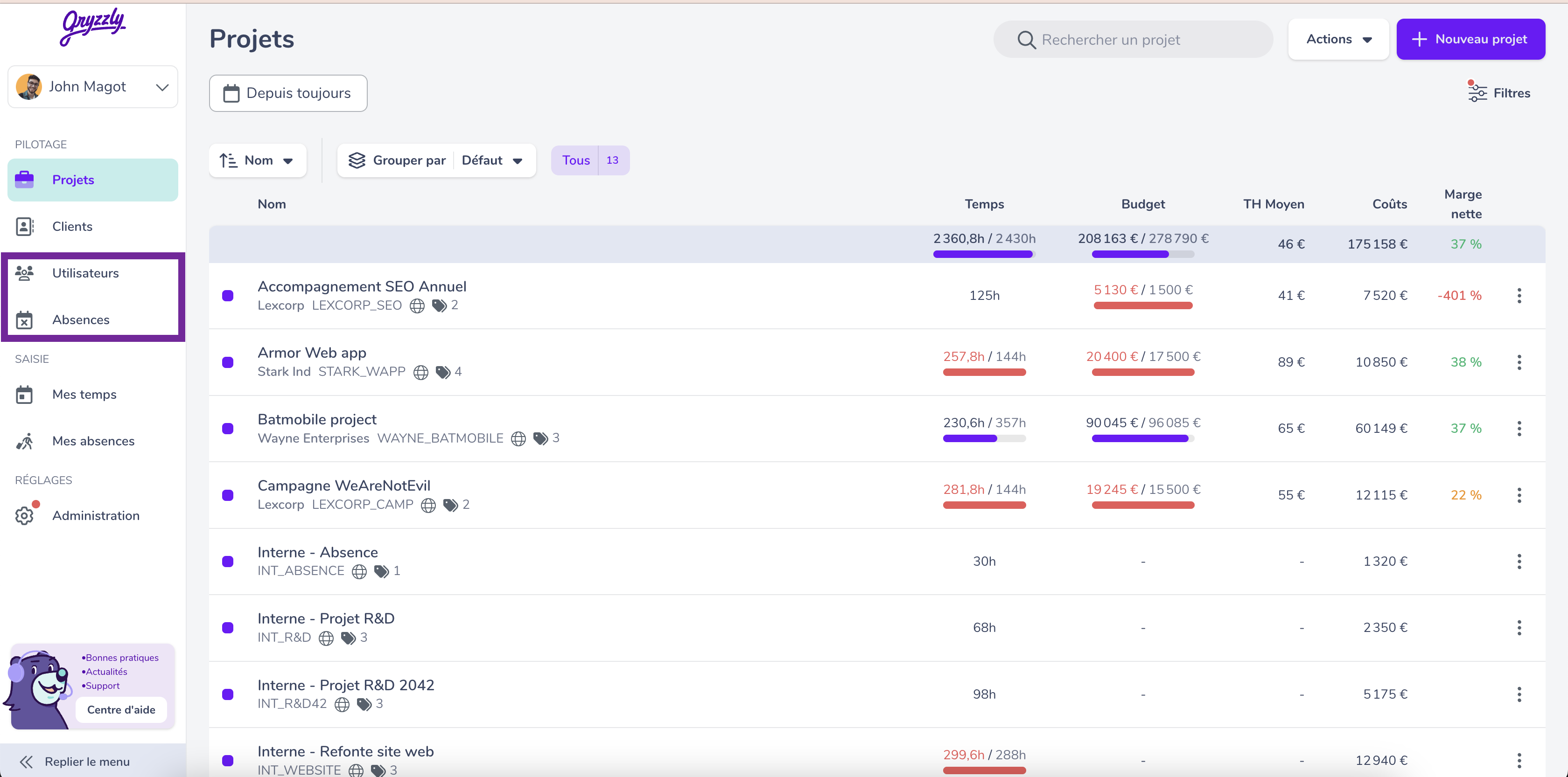Open three-dot menu for Interne - Absence
The height and width of the screenshot is (777, 1568).
[x=1519, y=562]
